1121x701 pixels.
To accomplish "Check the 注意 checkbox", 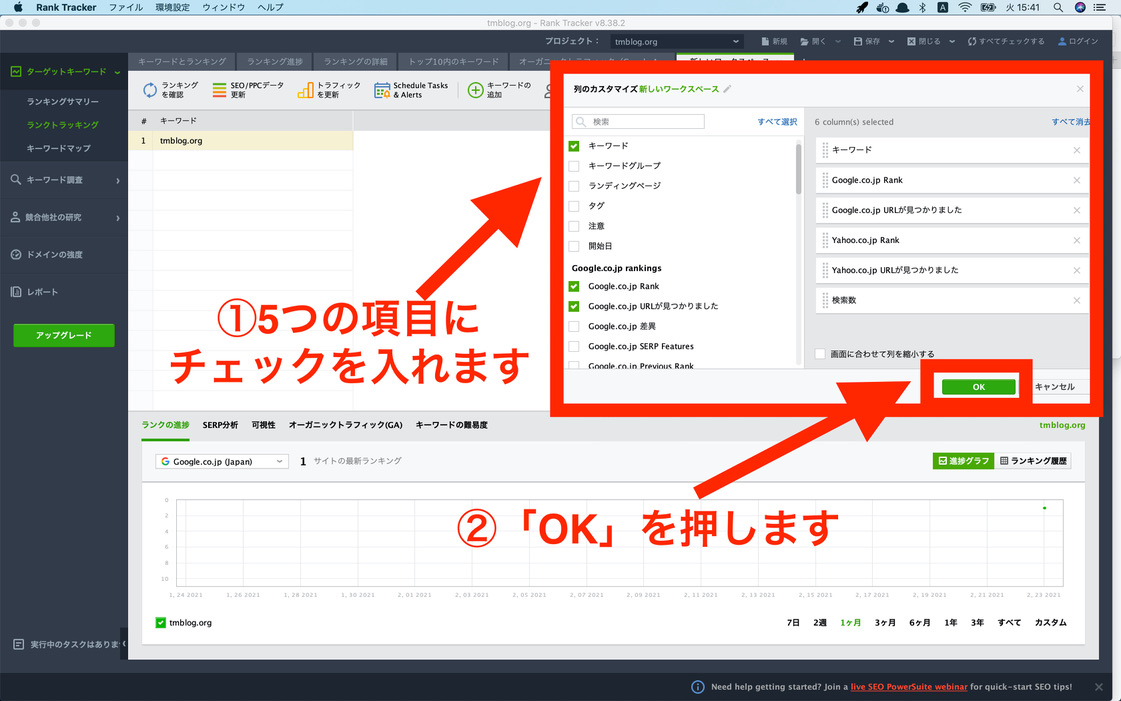I will click(573, 226).
